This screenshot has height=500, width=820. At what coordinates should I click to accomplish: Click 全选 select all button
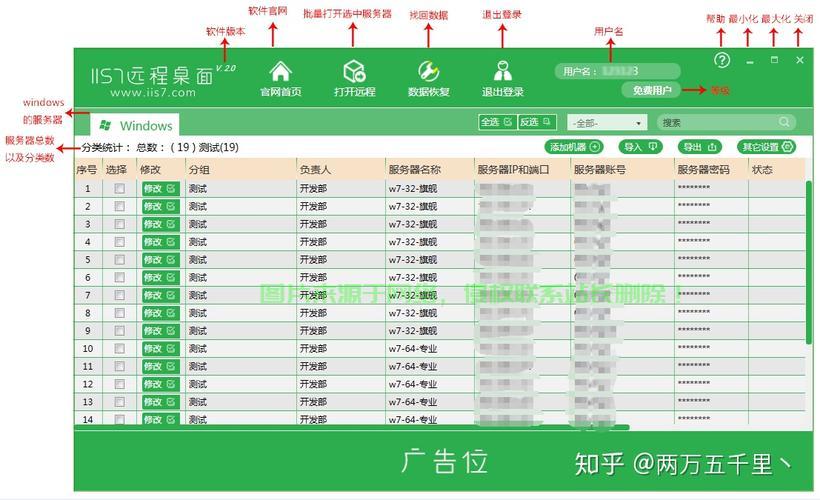(497, 122)
